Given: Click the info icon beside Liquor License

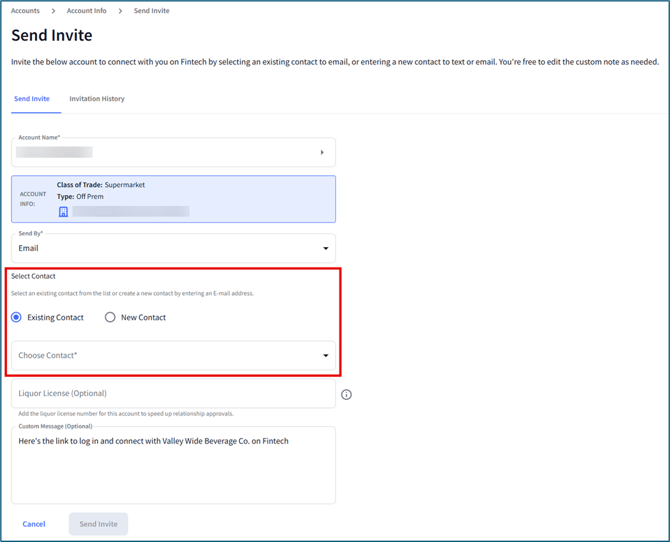Looking at the screenshot, I should tap(346, 394).
